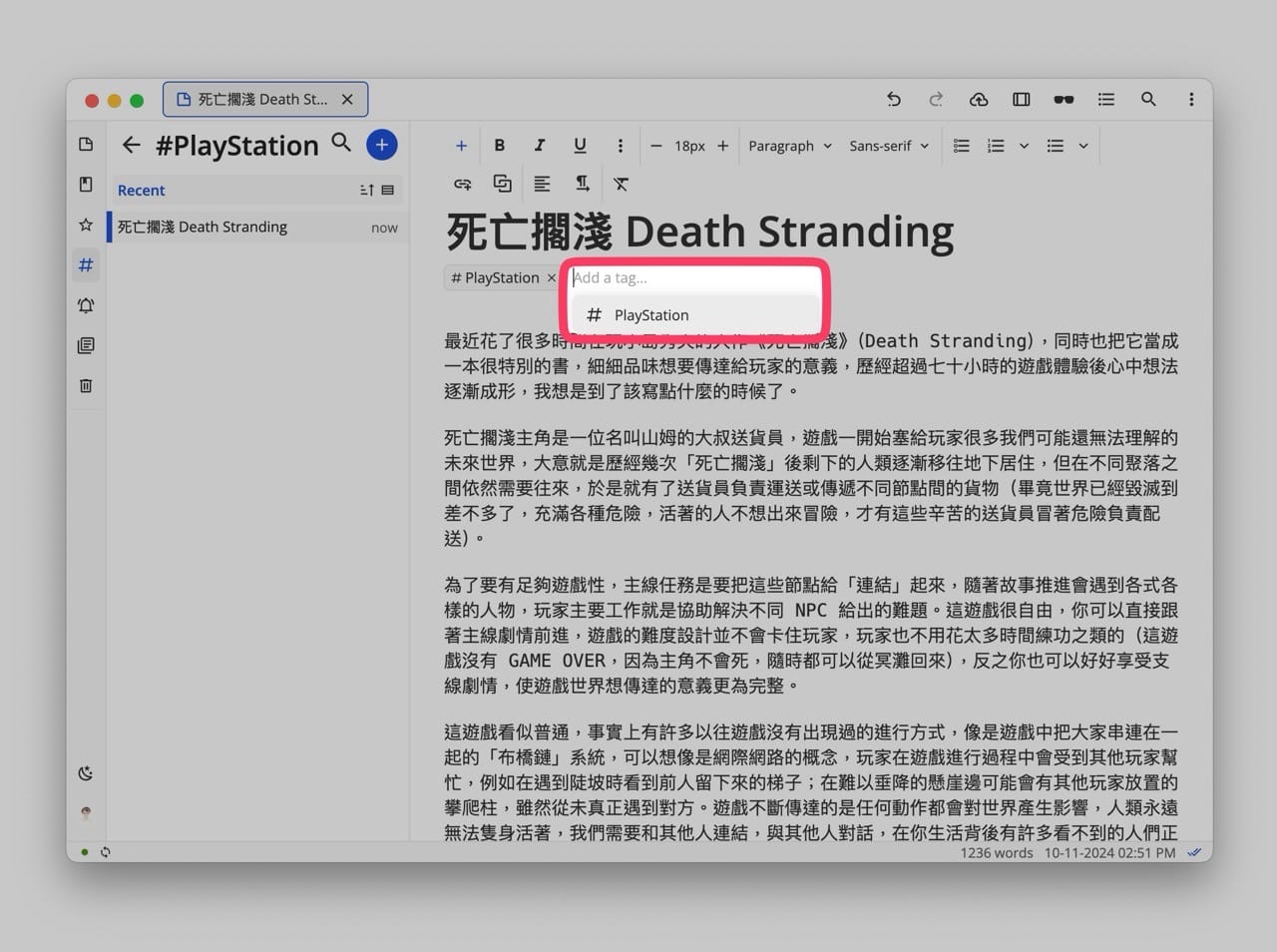Screen dimensions: 1277x952
Task: Open the Trash in the sidebar
Action: pos(86,385)
